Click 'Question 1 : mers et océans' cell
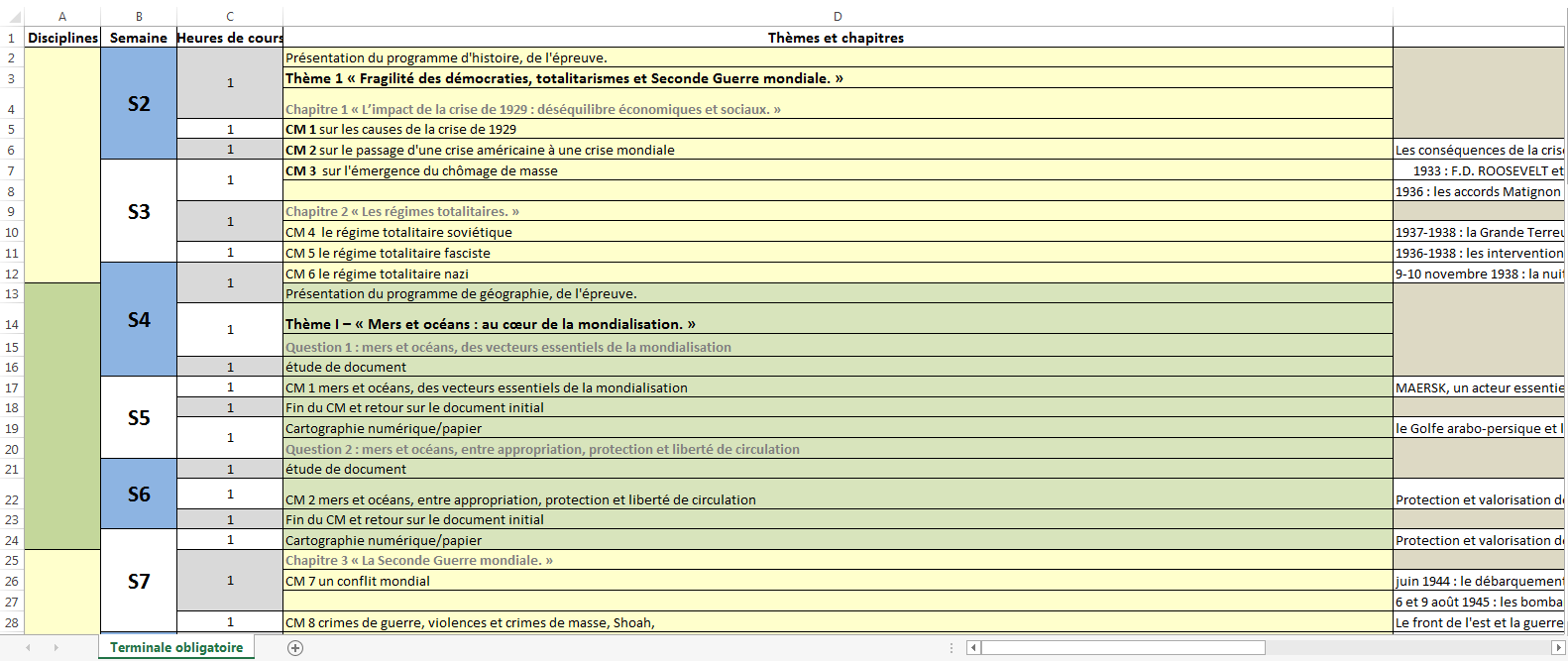 pos(838,347)
